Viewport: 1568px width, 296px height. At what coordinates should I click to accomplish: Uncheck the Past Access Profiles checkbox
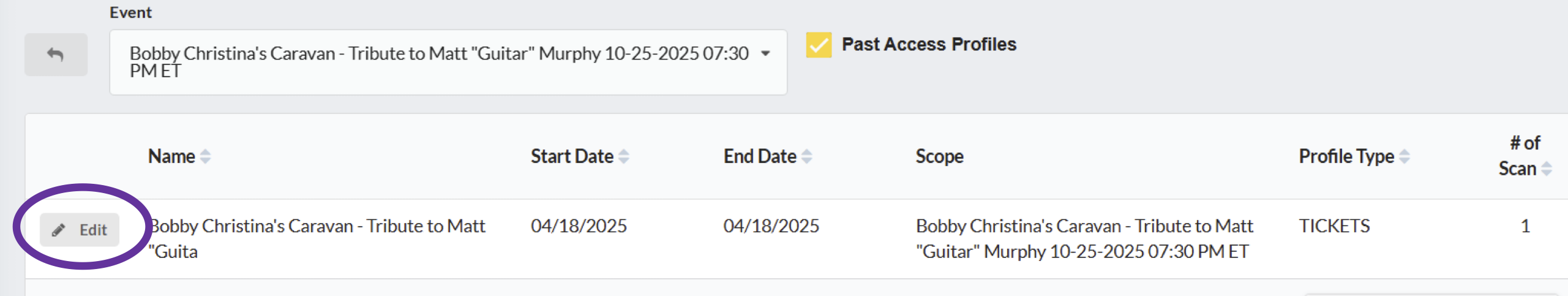point(819,45)
